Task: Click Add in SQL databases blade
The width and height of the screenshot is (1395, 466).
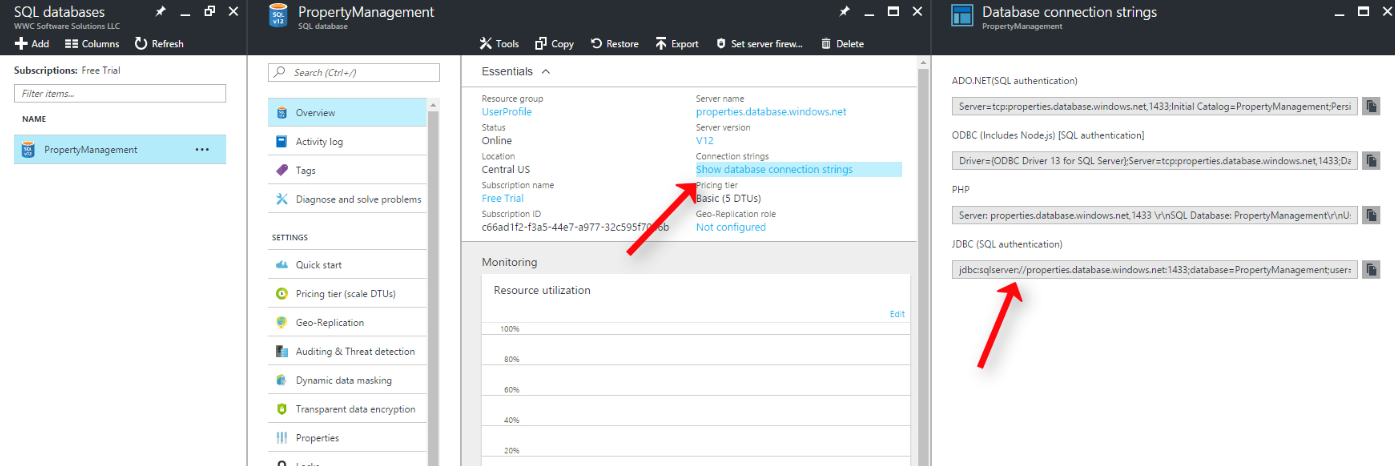Action: [x=32, y=44]
